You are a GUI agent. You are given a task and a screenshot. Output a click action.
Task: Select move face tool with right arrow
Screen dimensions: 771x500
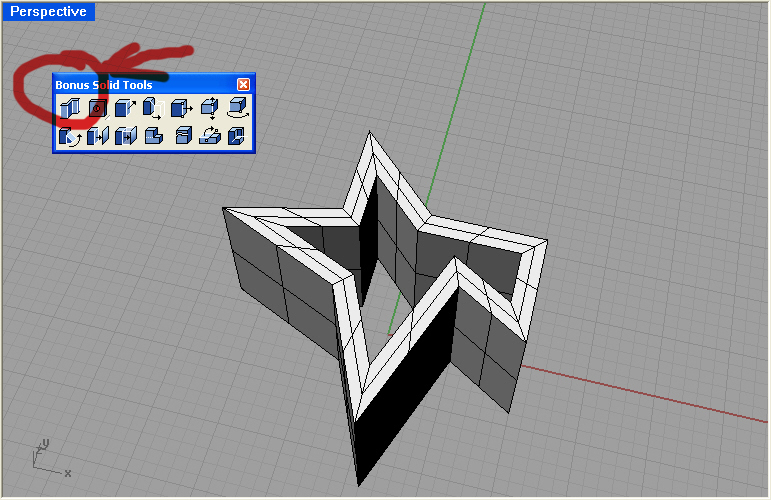[x=181, y=108]
